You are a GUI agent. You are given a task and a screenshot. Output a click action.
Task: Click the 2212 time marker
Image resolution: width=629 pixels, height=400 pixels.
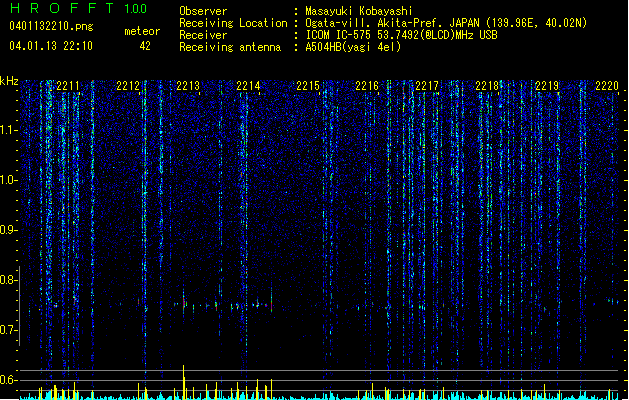click(128, 86)
